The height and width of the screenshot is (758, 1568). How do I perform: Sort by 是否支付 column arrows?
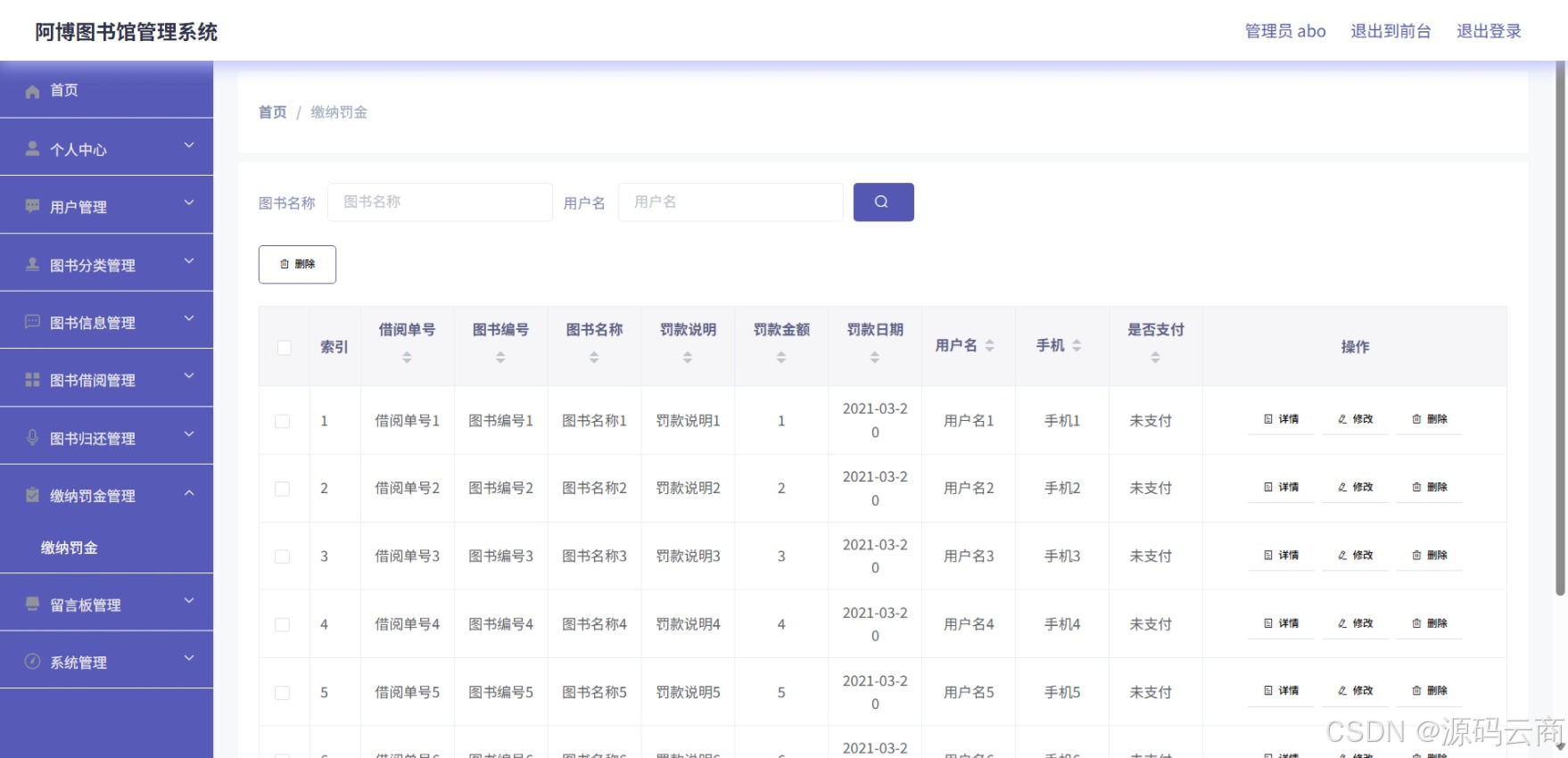point(1155,358)
